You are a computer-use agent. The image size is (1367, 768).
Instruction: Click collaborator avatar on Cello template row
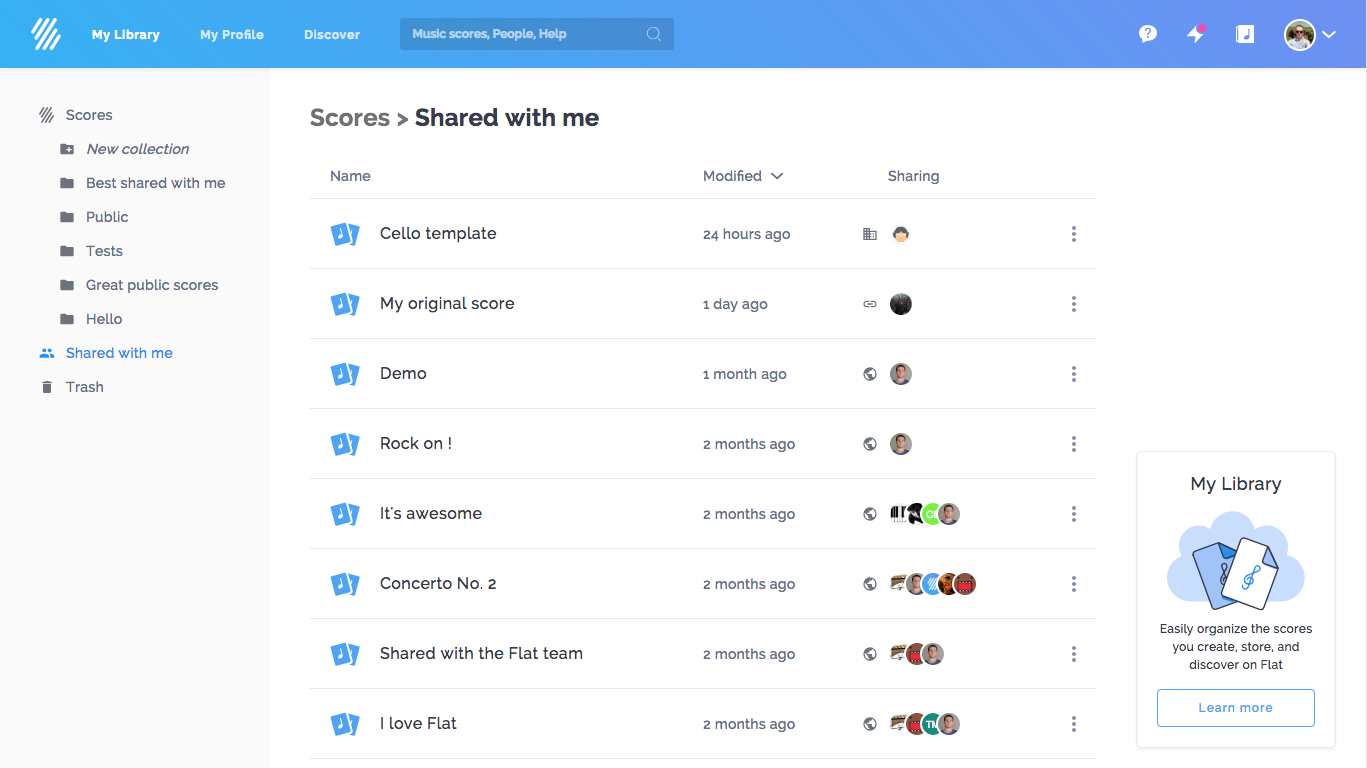(x=901, y=234)
